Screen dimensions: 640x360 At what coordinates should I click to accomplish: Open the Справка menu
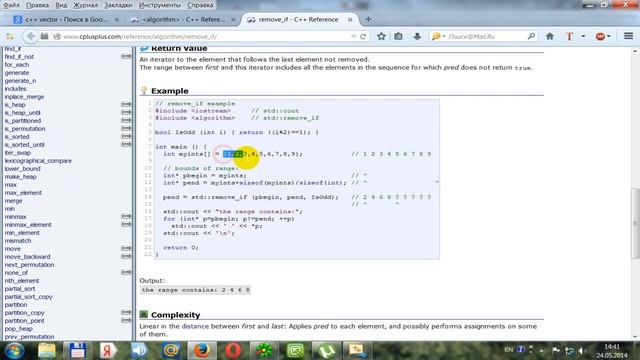pyautogui.click(x=200, y=5)
